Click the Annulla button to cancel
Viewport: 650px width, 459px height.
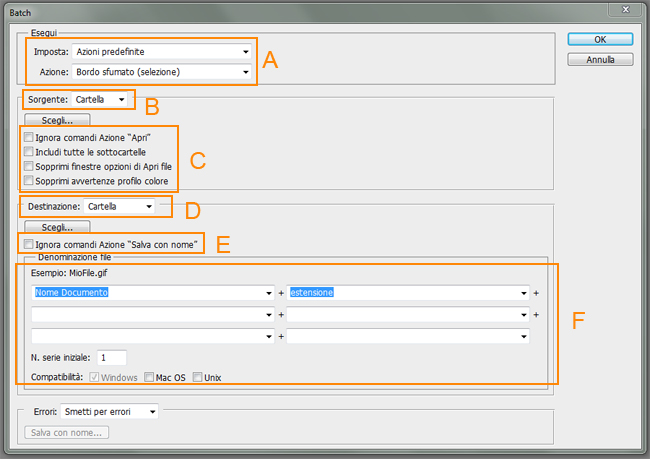tap(599, 59)
